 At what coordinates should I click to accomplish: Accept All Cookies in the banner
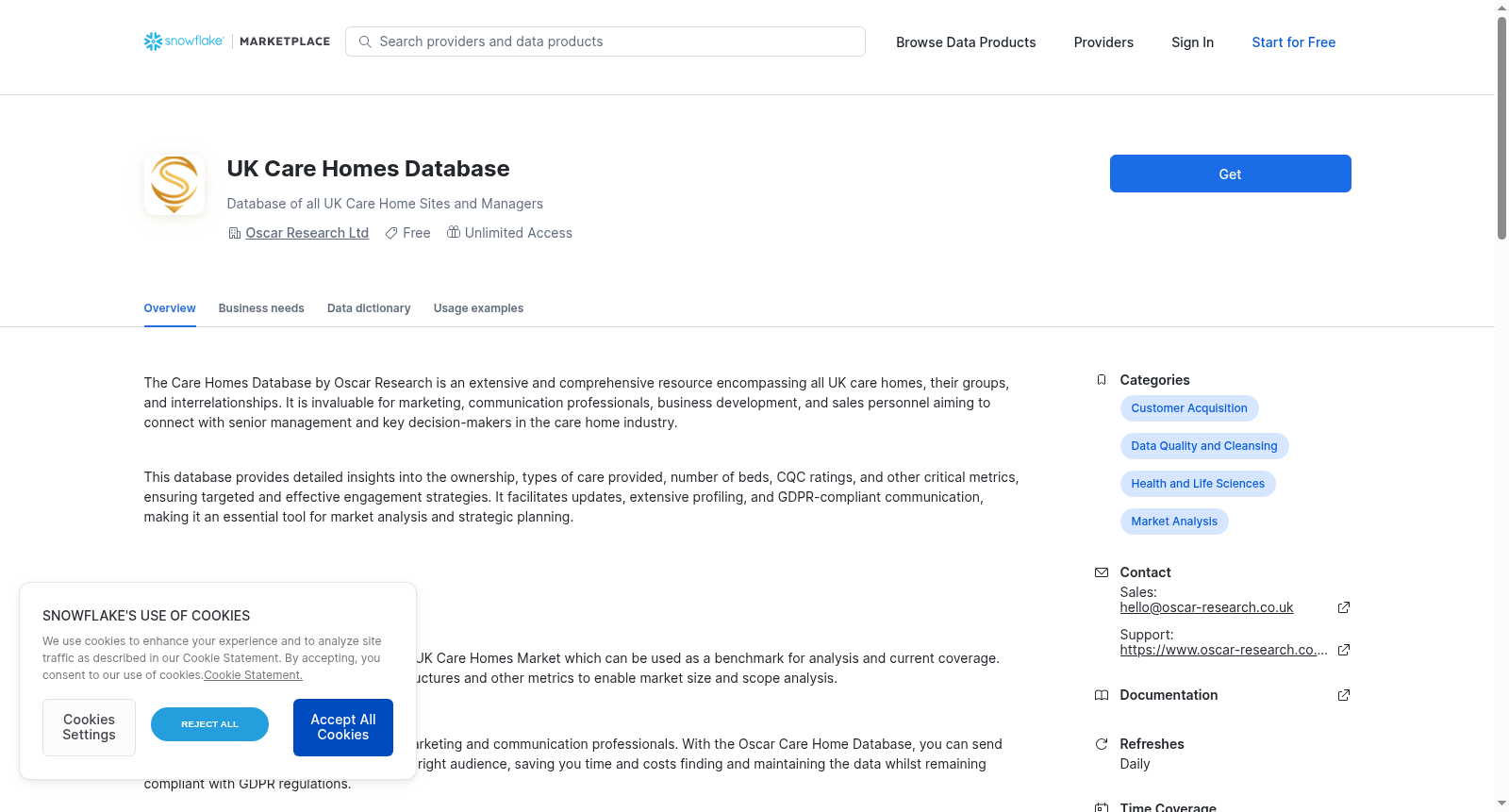coord(343,727)
